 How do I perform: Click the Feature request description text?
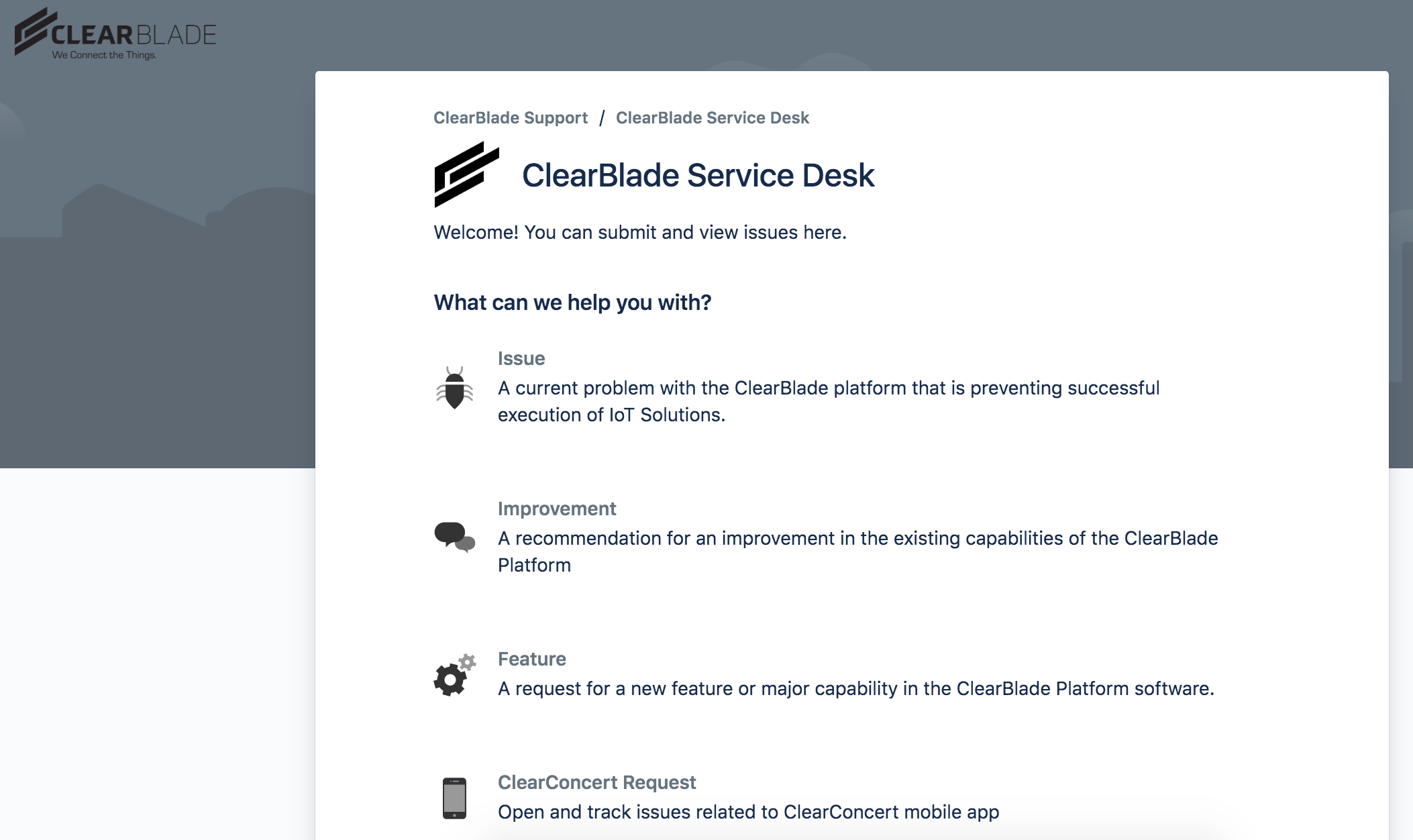(855, 689)
